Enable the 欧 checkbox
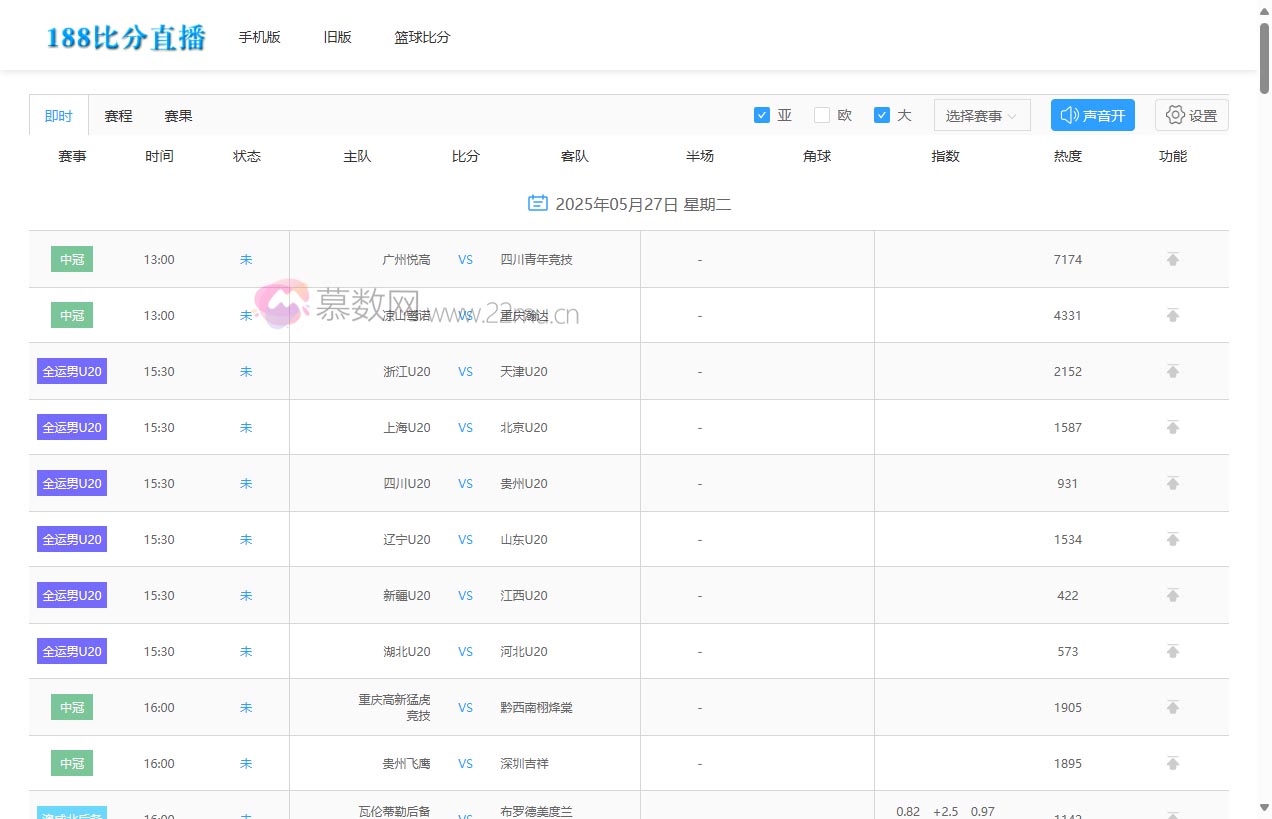The width and height of the screenshot is (1272, 819). point(820,114)
